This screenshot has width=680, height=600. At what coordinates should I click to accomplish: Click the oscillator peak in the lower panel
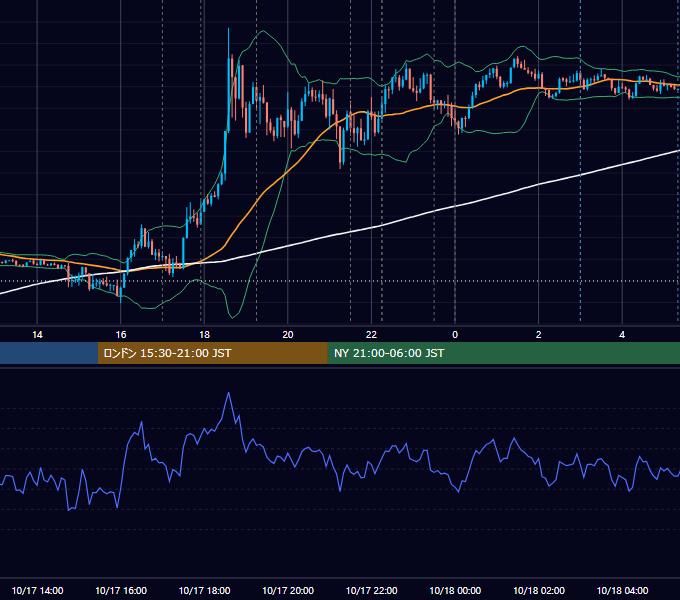[229, 394]
